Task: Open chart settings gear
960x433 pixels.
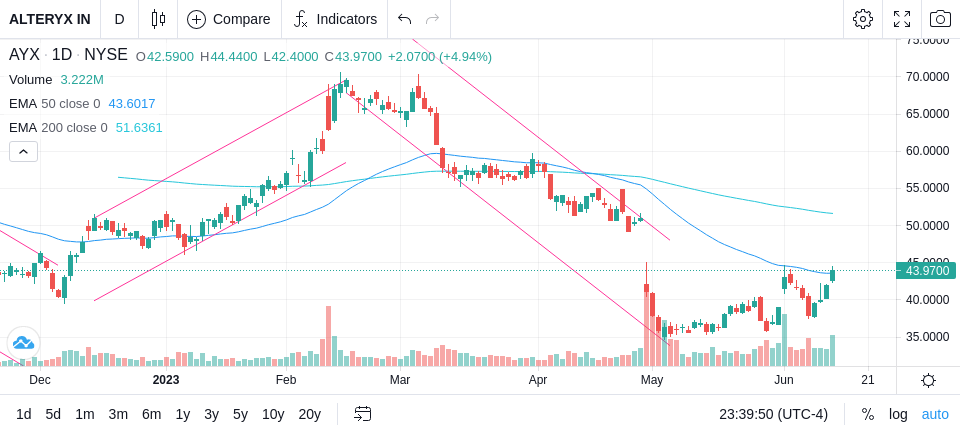Action: [863, 19]
